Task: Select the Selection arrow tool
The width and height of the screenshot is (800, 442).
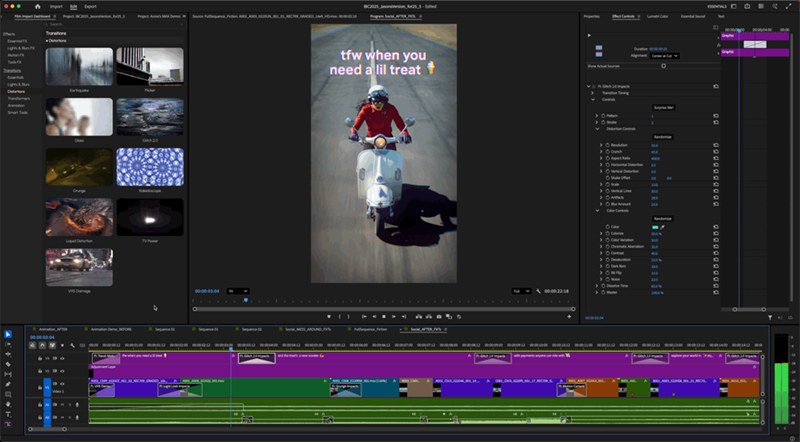Action: click(x=8, y=334)
